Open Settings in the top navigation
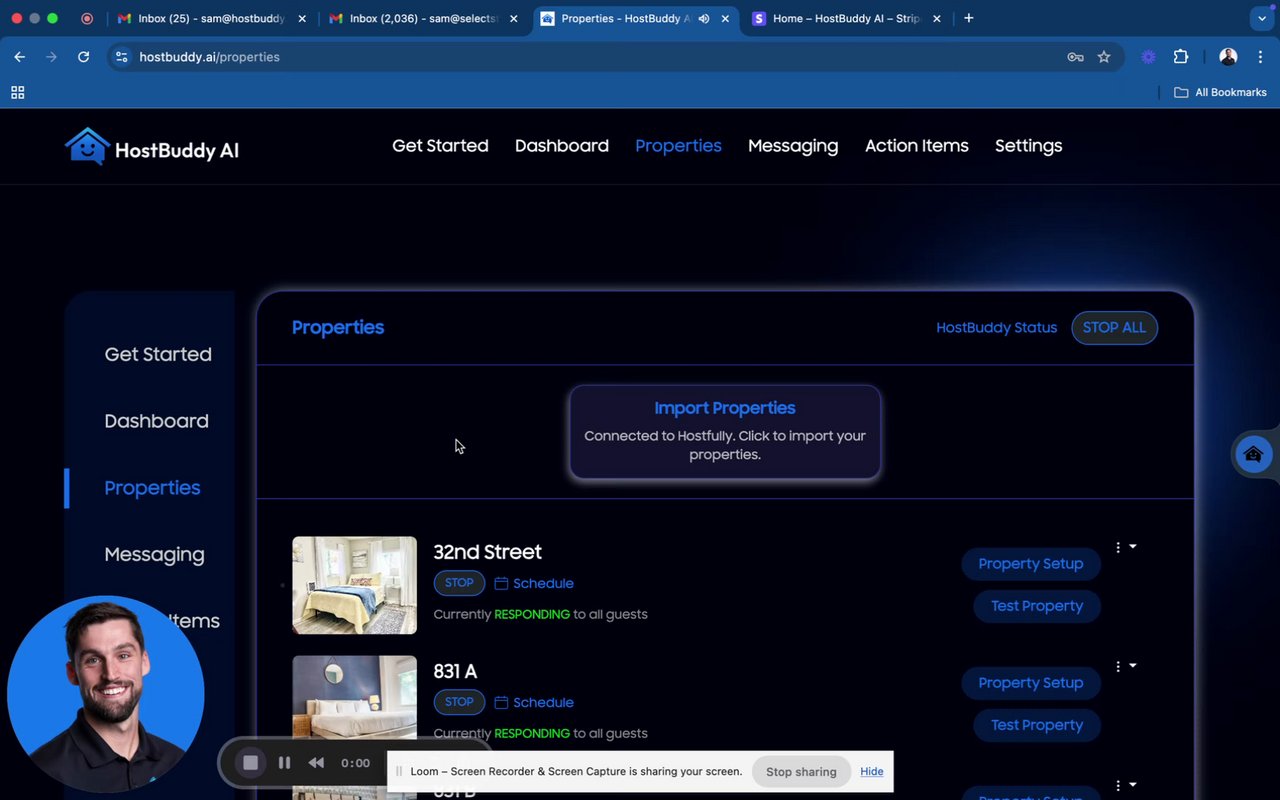 [x=1028, y=146]
